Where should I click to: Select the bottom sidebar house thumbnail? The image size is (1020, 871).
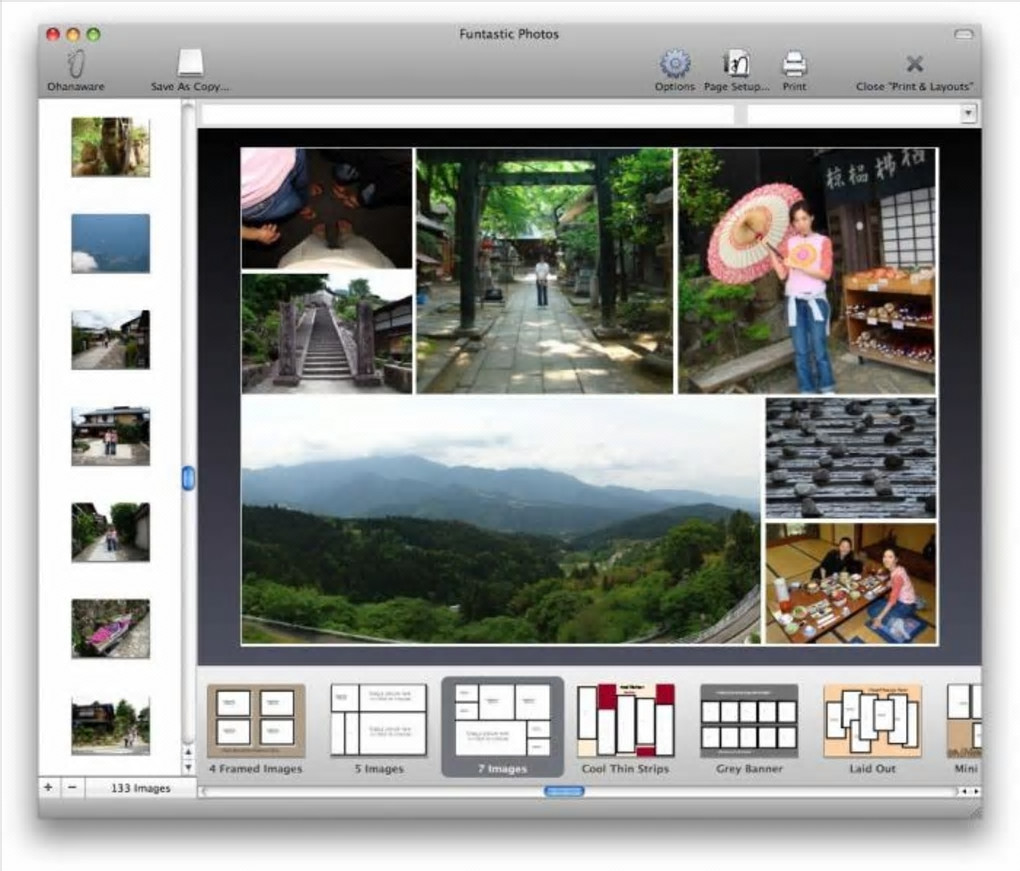pyautogui.click(x=111, y=725)
